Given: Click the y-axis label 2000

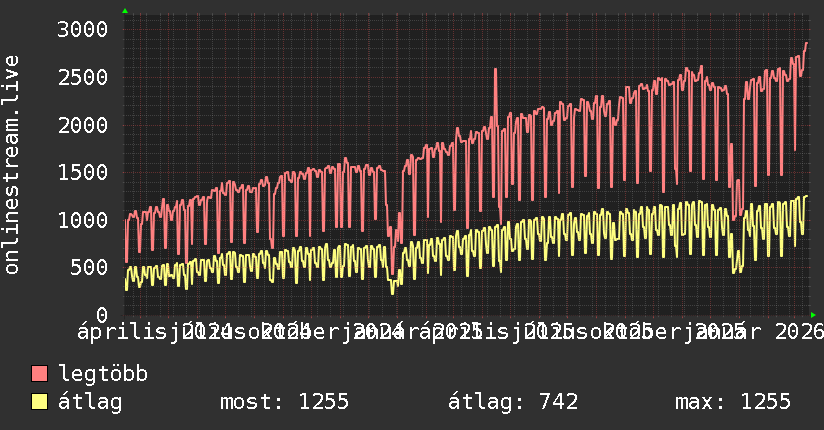Looking at the screenshot, I should point(83,126).
